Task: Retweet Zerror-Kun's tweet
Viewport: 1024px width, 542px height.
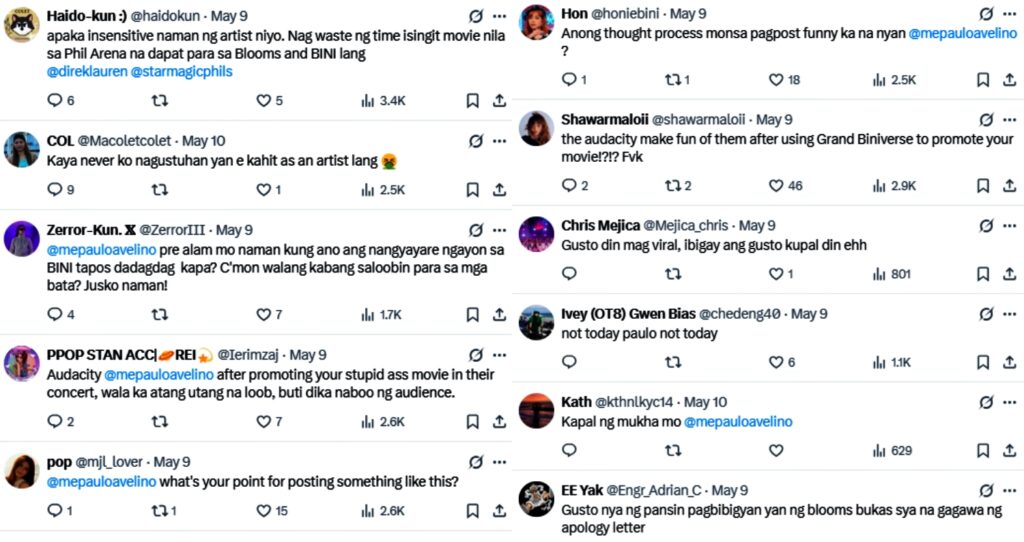Action: (x=159, y=314)
